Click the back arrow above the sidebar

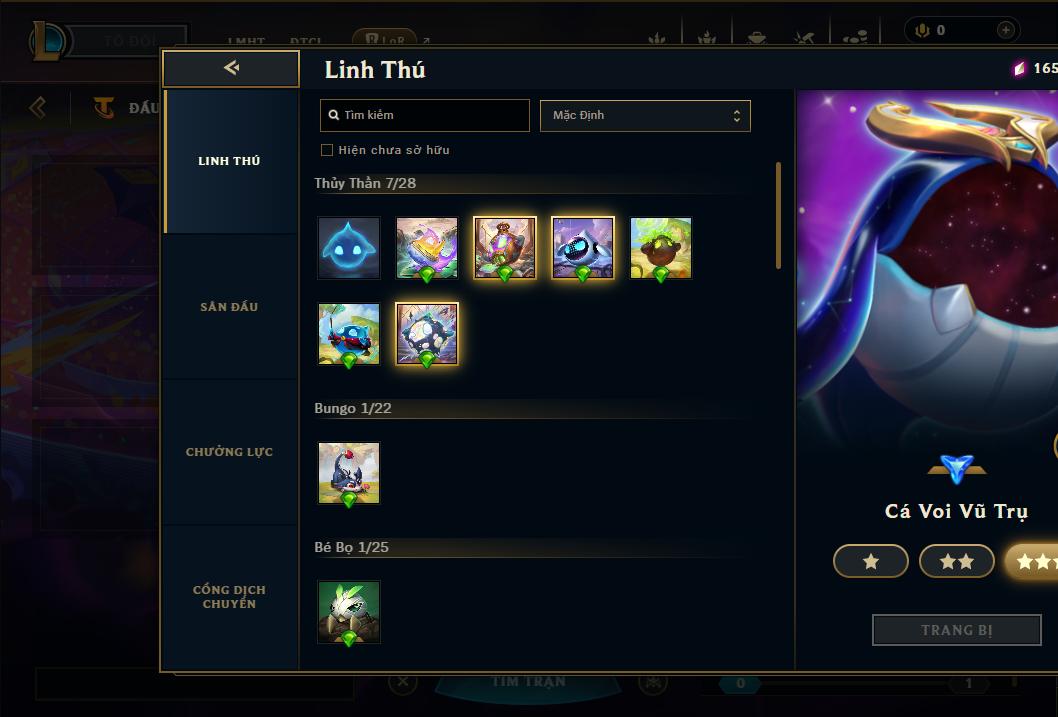[231, 67]
